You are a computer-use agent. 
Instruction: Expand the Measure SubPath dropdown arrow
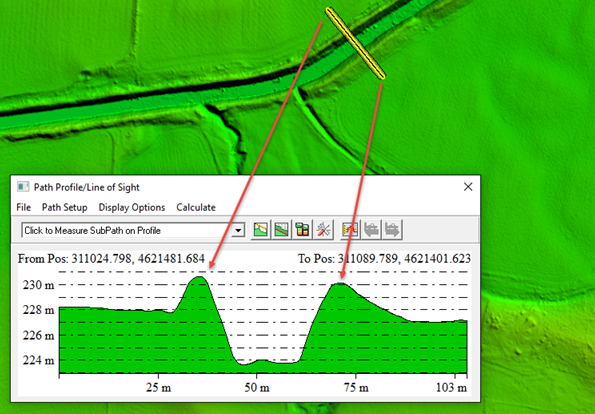coord(238,230)
